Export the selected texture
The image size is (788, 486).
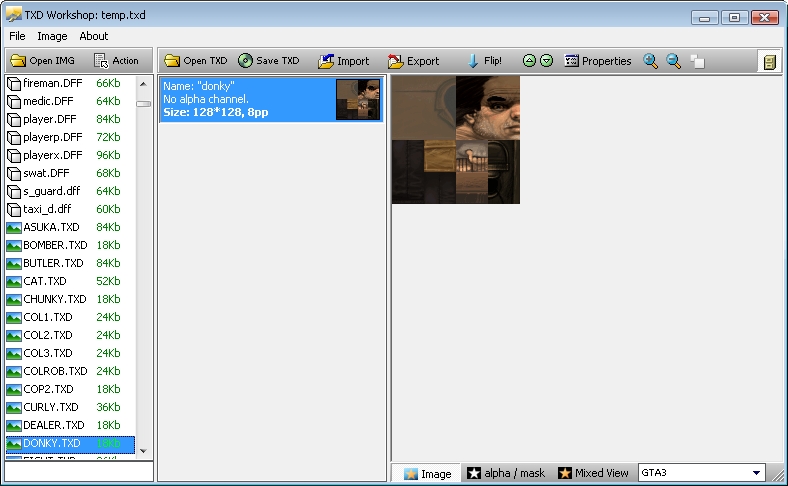tap(414, 61)
